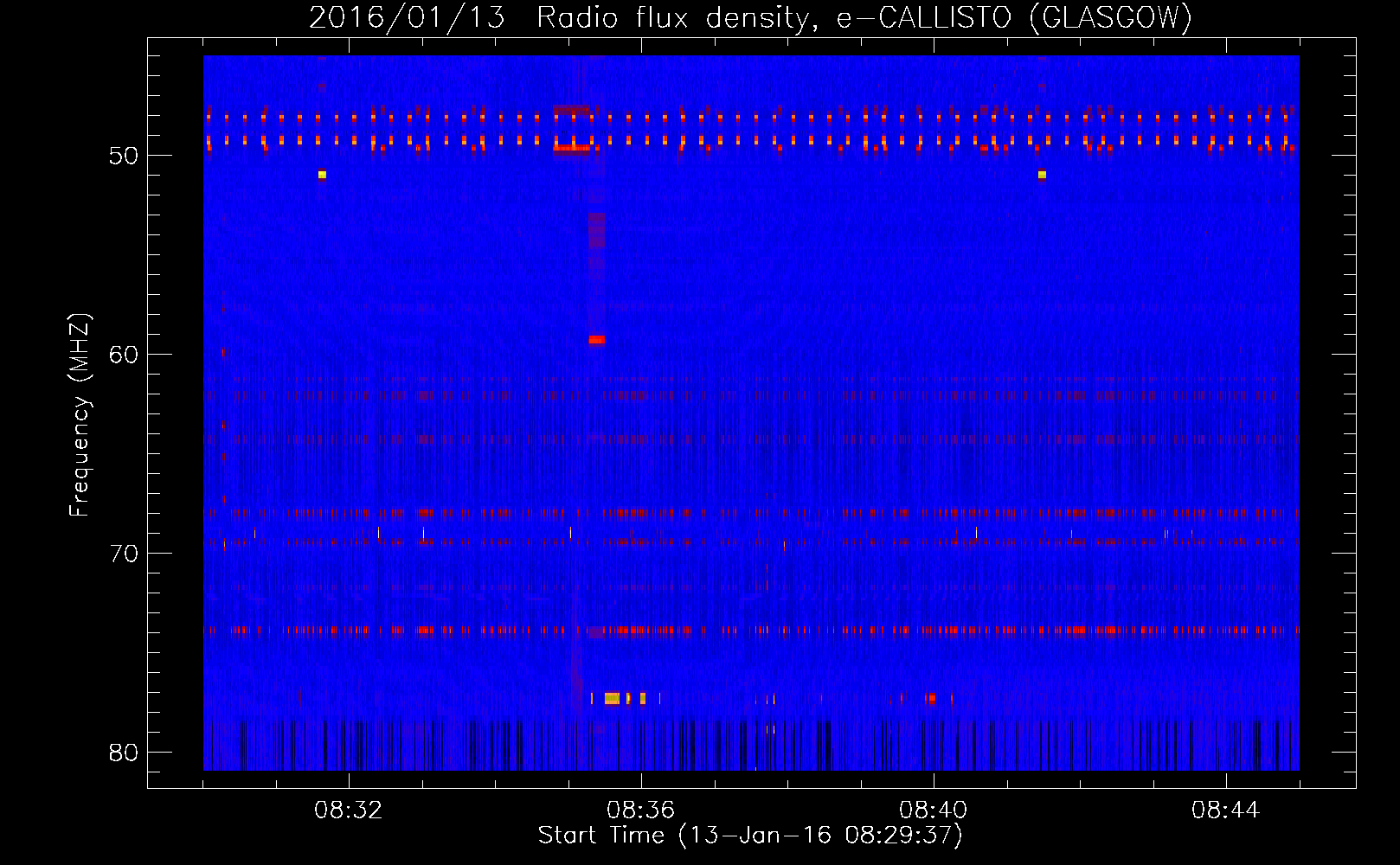Click the 08:32 time tick label
Image resolution: width=1400 pixels, height=865 pixels.
pyautogui.click(x=349, y=811)
